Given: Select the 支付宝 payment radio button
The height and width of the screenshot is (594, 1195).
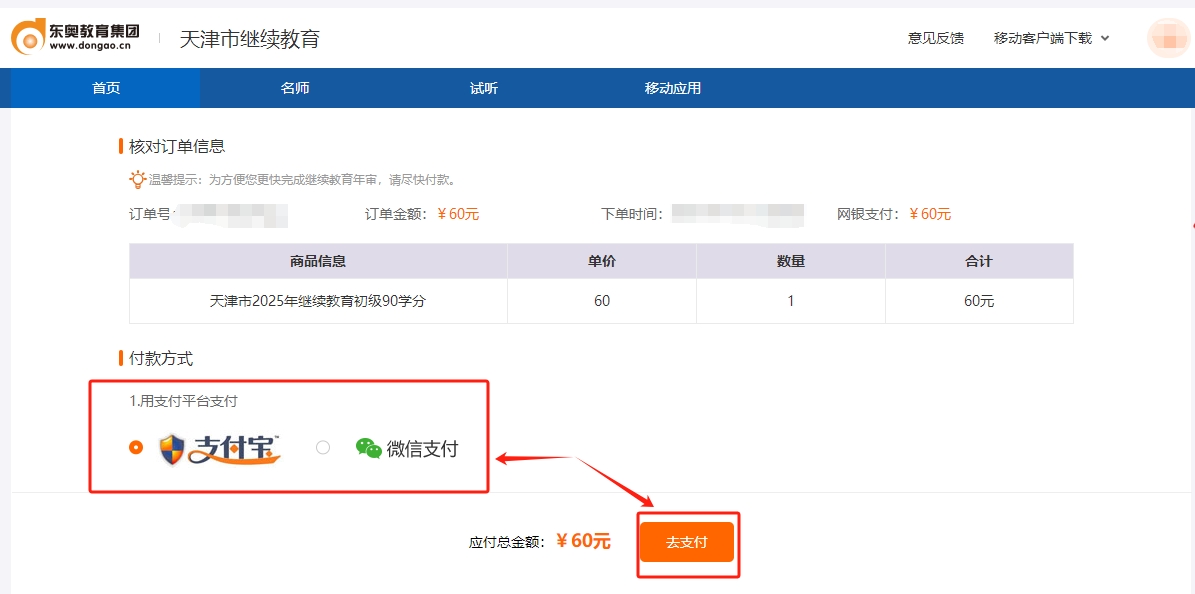Looking at the screenshot, I should (136, 447).
